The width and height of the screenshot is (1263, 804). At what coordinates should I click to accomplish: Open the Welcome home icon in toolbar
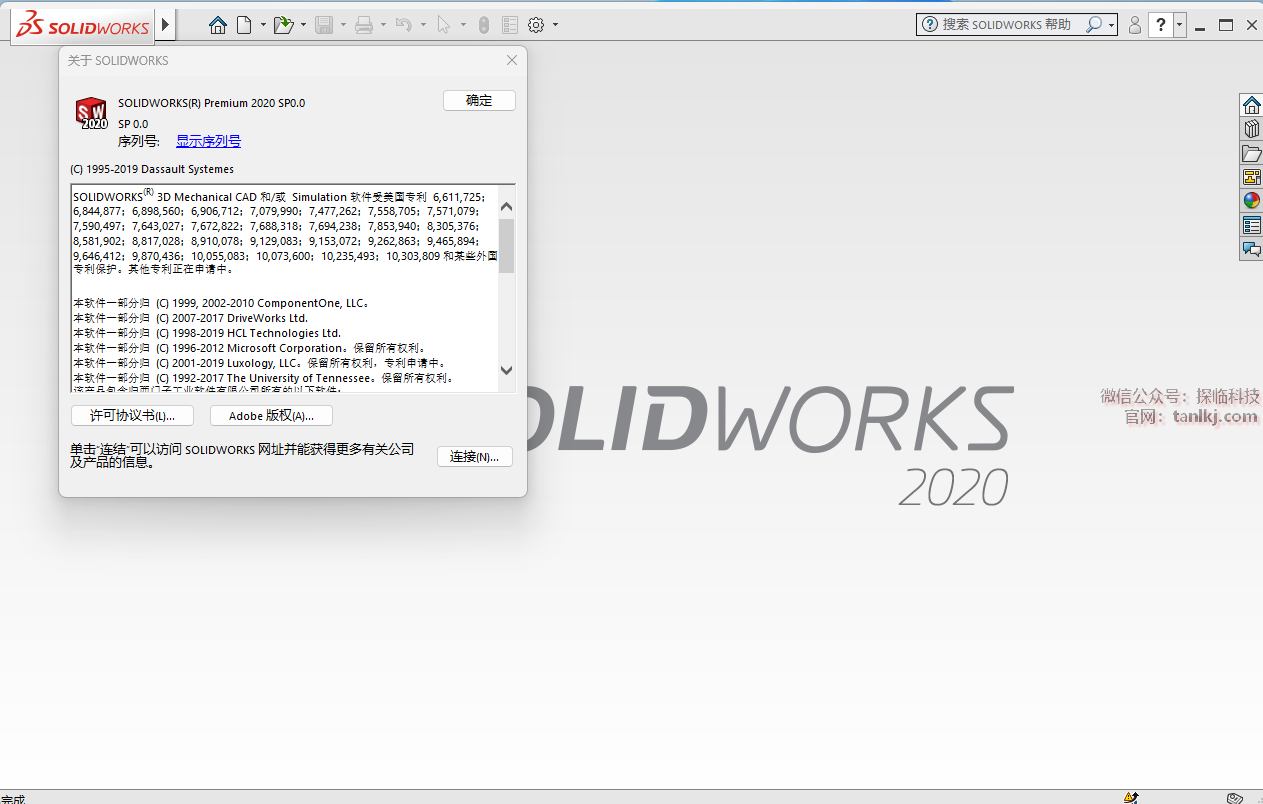[218, 25]
